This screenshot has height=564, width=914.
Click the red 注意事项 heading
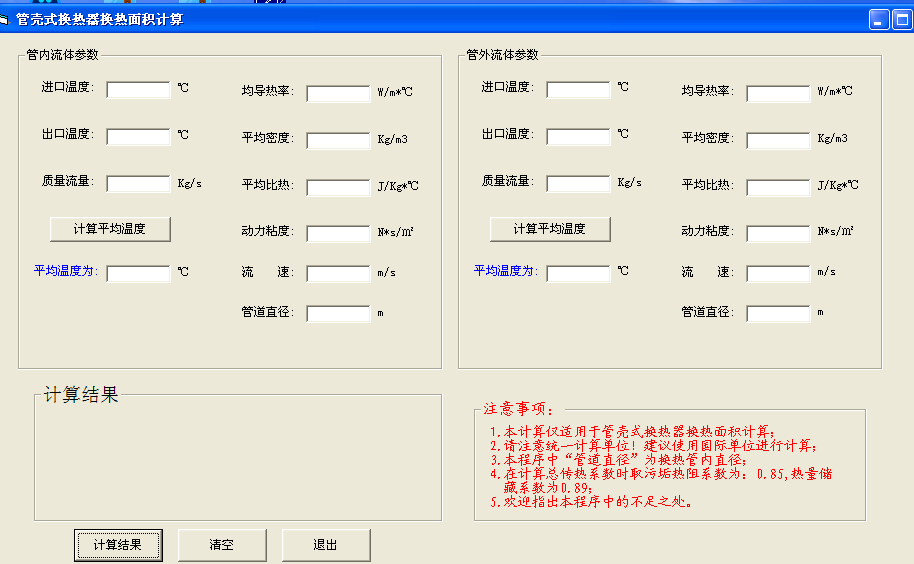pos(518,409)
